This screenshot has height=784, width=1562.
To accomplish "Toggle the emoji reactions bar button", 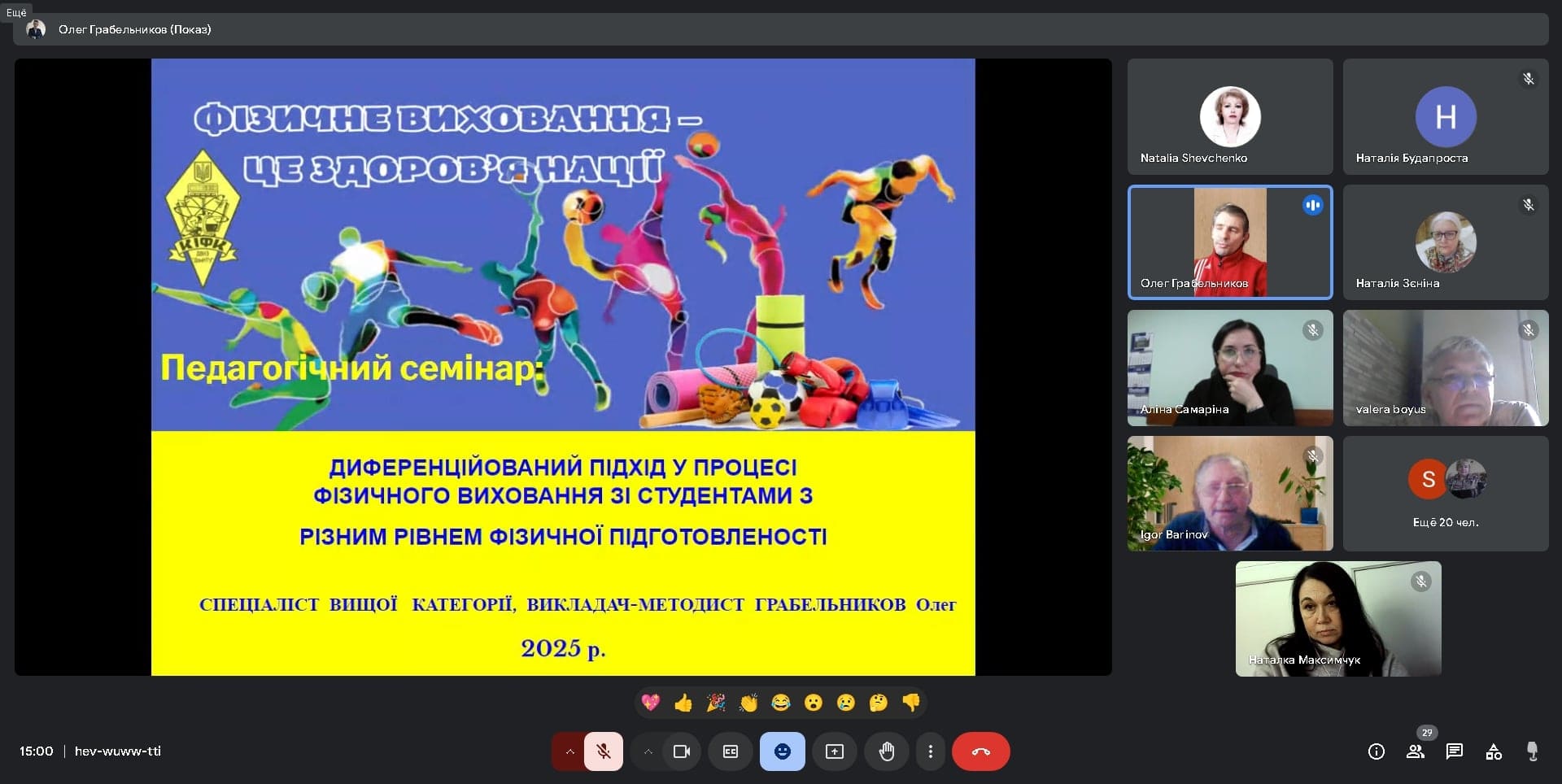I will [783, 751].
